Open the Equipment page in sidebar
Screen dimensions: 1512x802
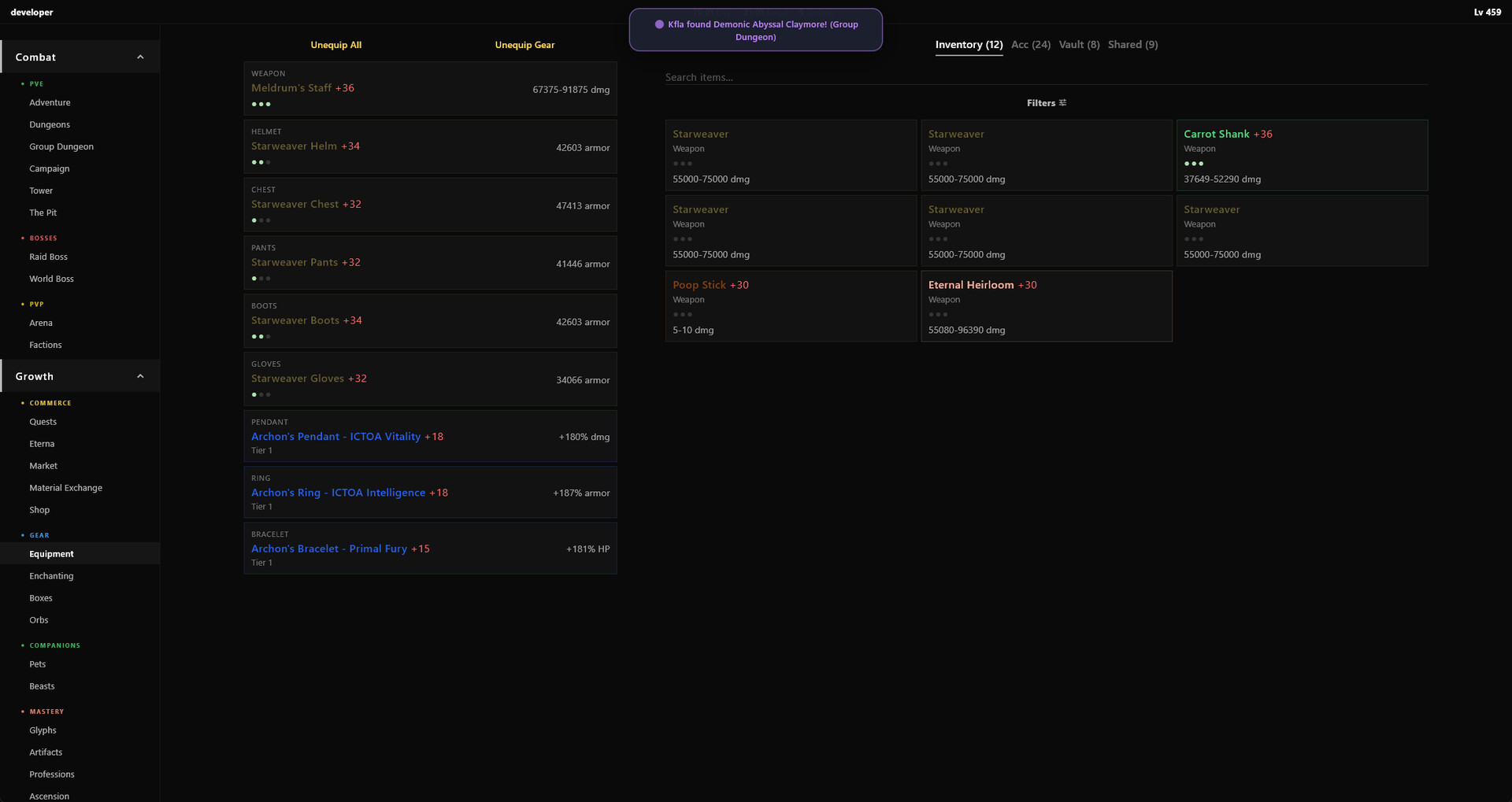coord(51,553)
